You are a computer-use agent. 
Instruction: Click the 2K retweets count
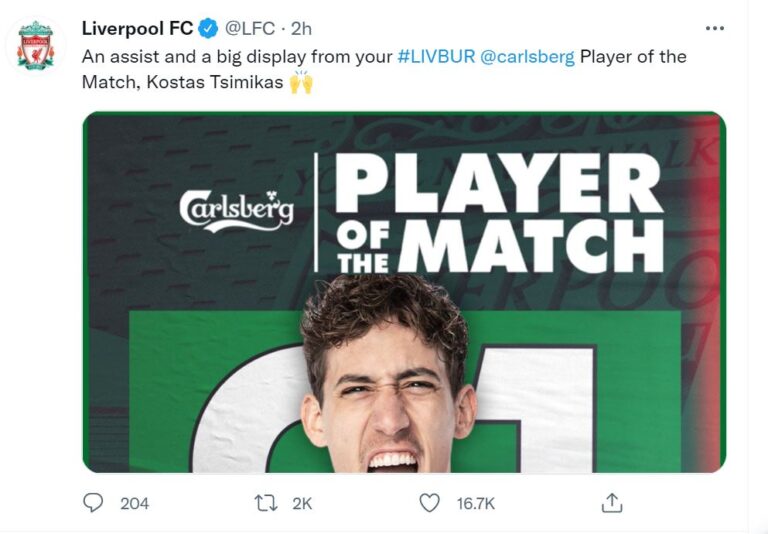click(302, 503)
